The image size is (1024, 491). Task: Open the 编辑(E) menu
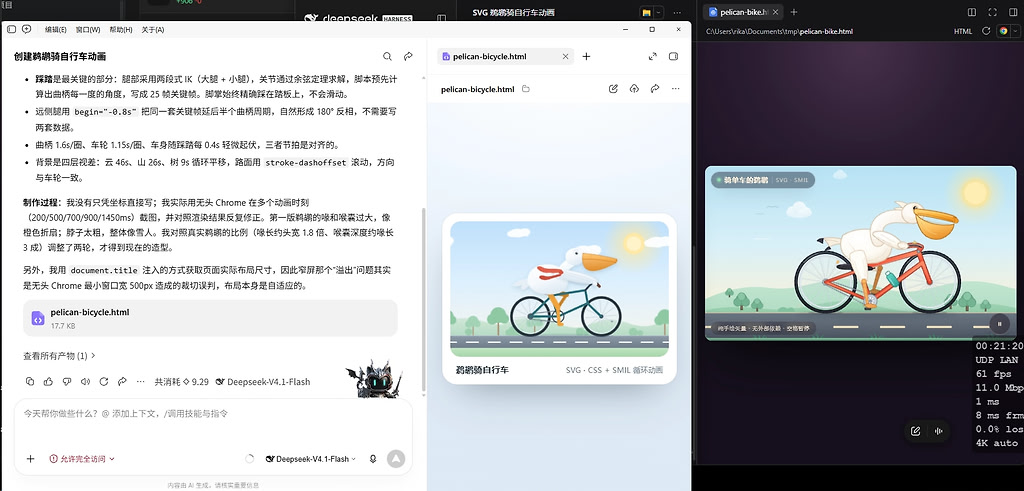[56, 30]
